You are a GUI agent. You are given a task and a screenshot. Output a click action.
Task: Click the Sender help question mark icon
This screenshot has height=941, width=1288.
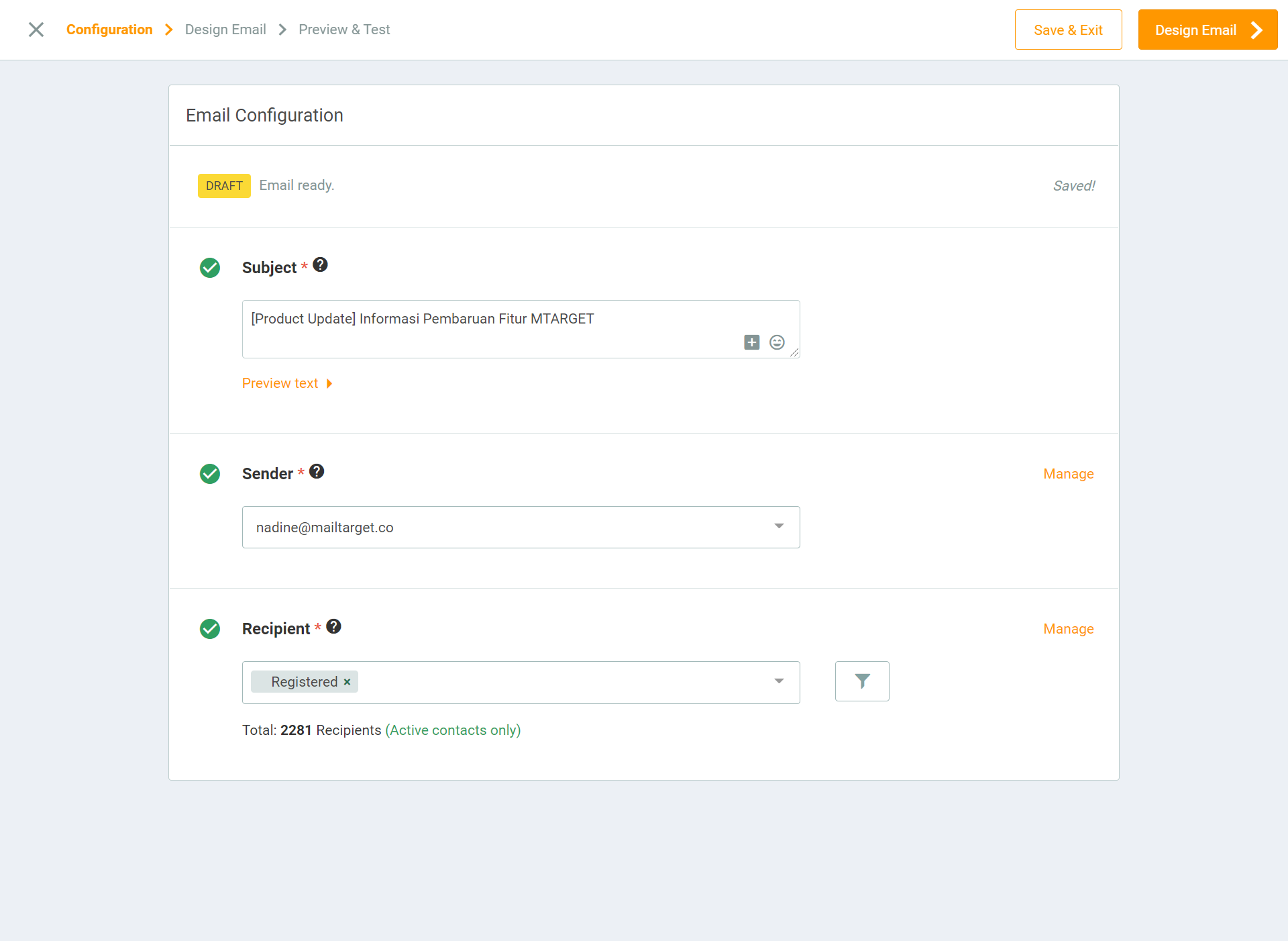(x=317, y=471)
